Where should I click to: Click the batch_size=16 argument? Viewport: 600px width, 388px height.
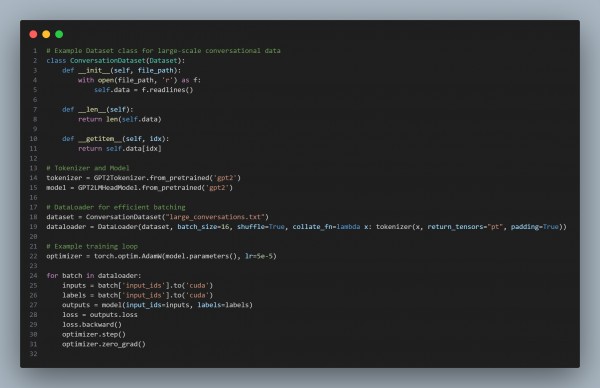[203, 227]
